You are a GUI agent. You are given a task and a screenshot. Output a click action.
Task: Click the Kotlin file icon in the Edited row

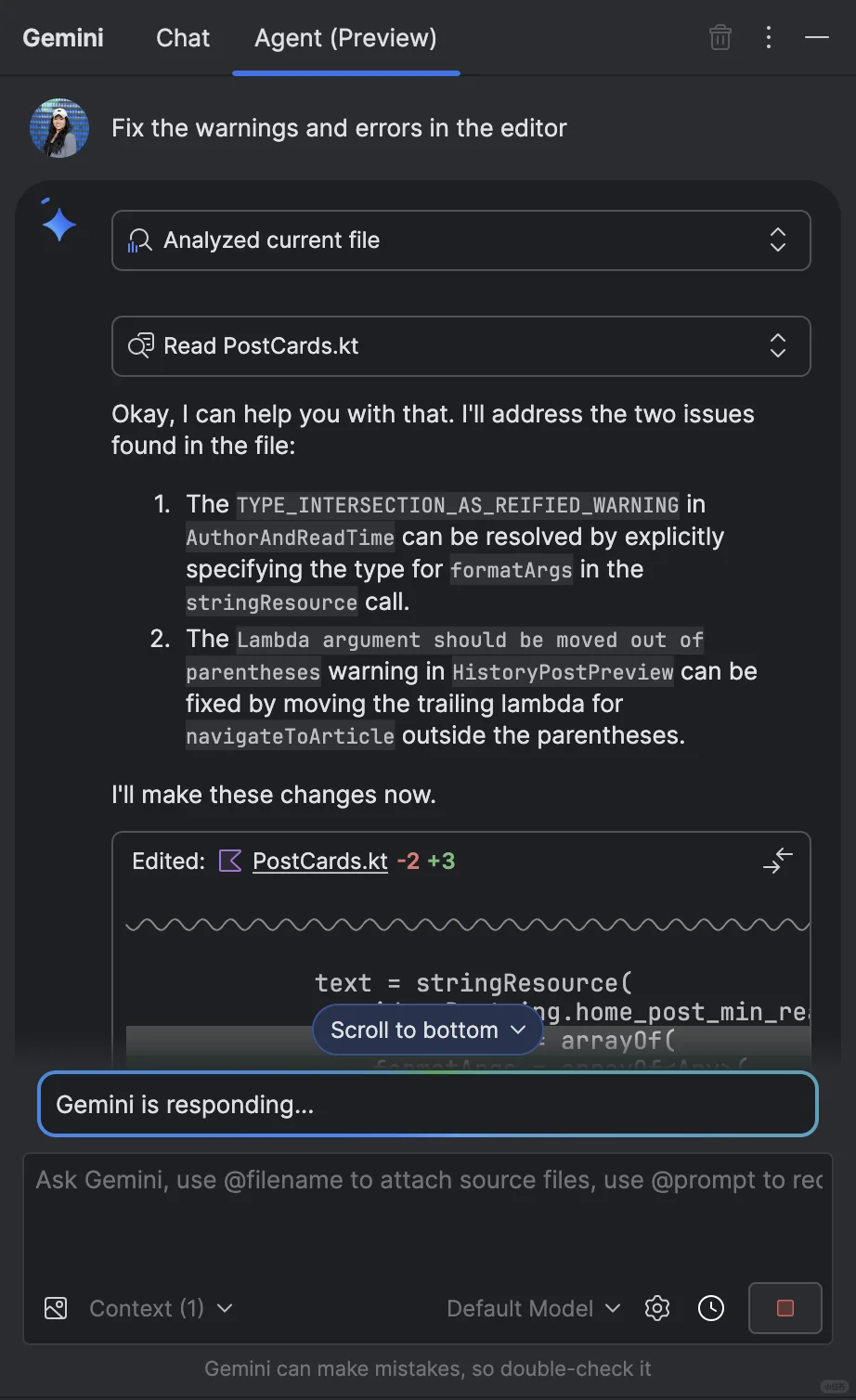coord(229,861)
